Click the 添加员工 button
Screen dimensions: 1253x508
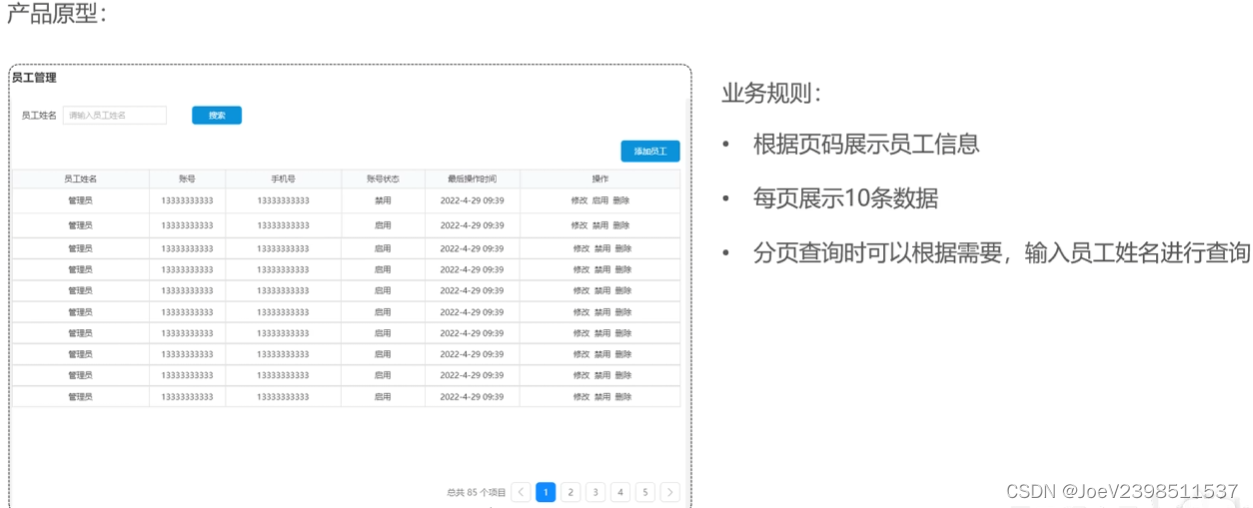click(x=650, y=151)
